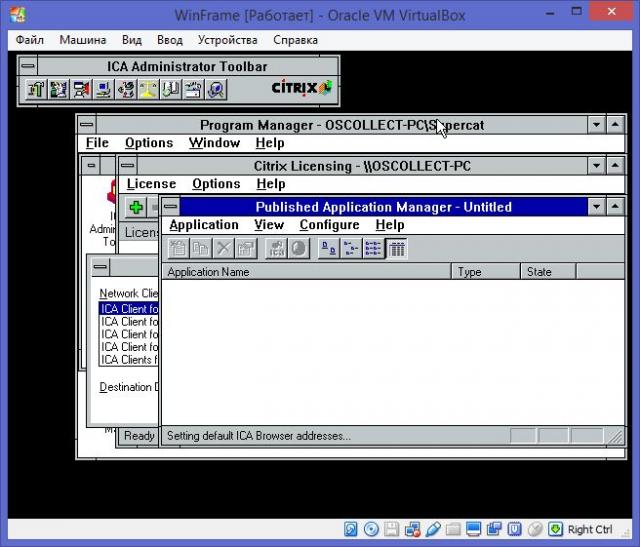The width and height of the screenshot is (640, 547).
Task: Click the Right Ctrl host key label
Action: click(x=590, y=529)
